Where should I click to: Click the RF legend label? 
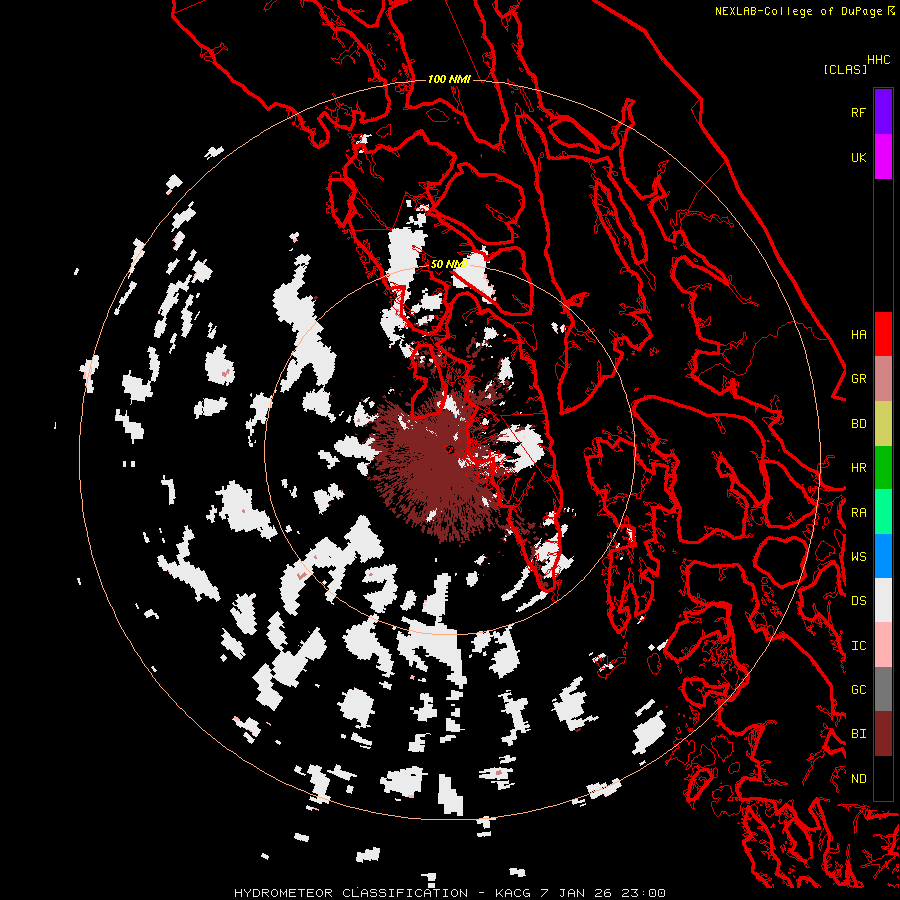[x=858, y=112]
